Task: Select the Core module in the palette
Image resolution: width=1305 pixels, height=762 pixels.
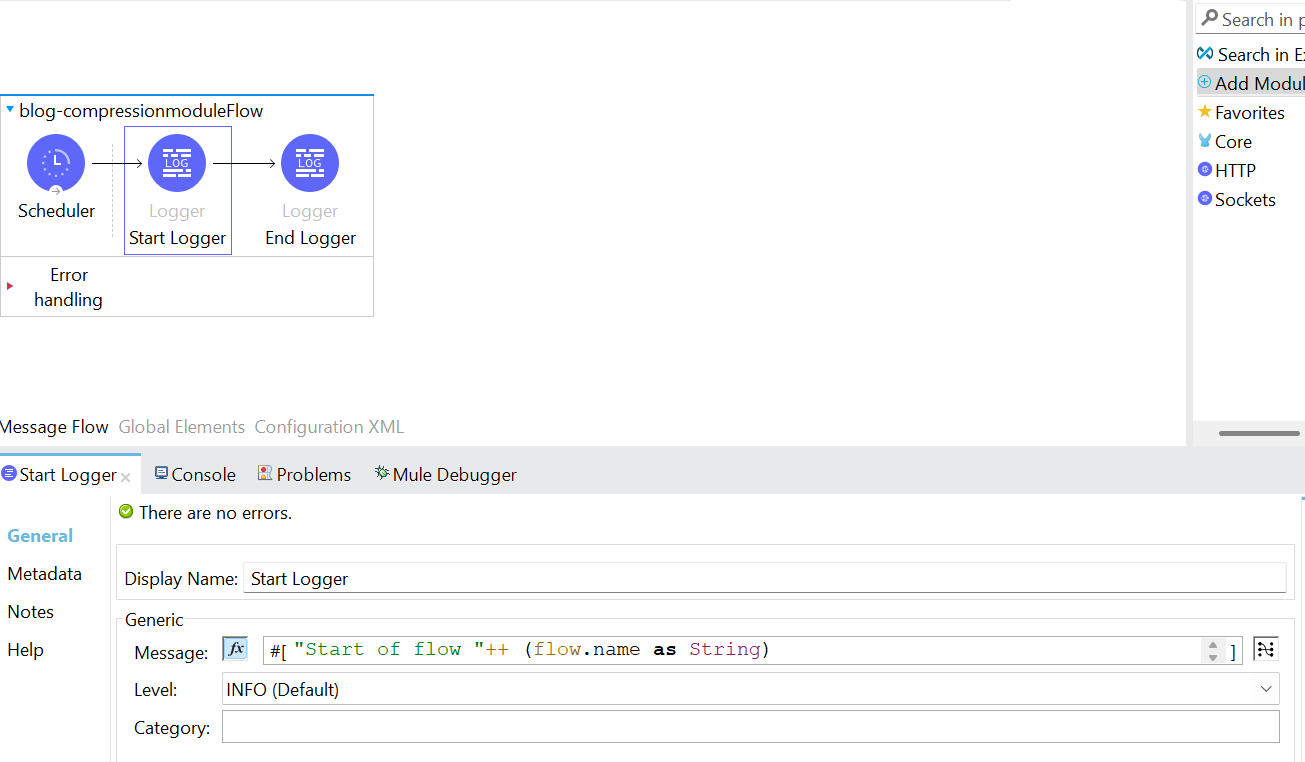Action: pyautogui.click(x=1232, y=141)
